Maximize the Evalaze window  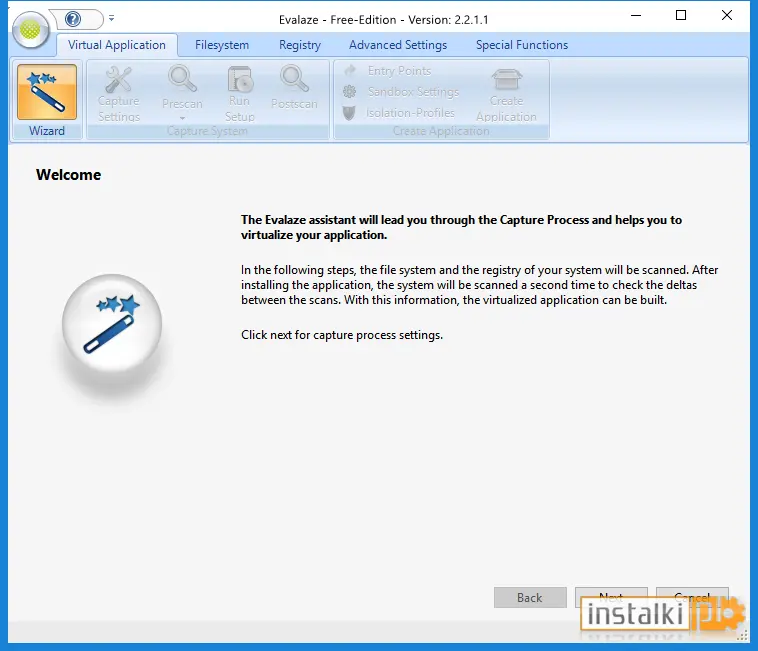pyautogui.click(x=681, y=15)
